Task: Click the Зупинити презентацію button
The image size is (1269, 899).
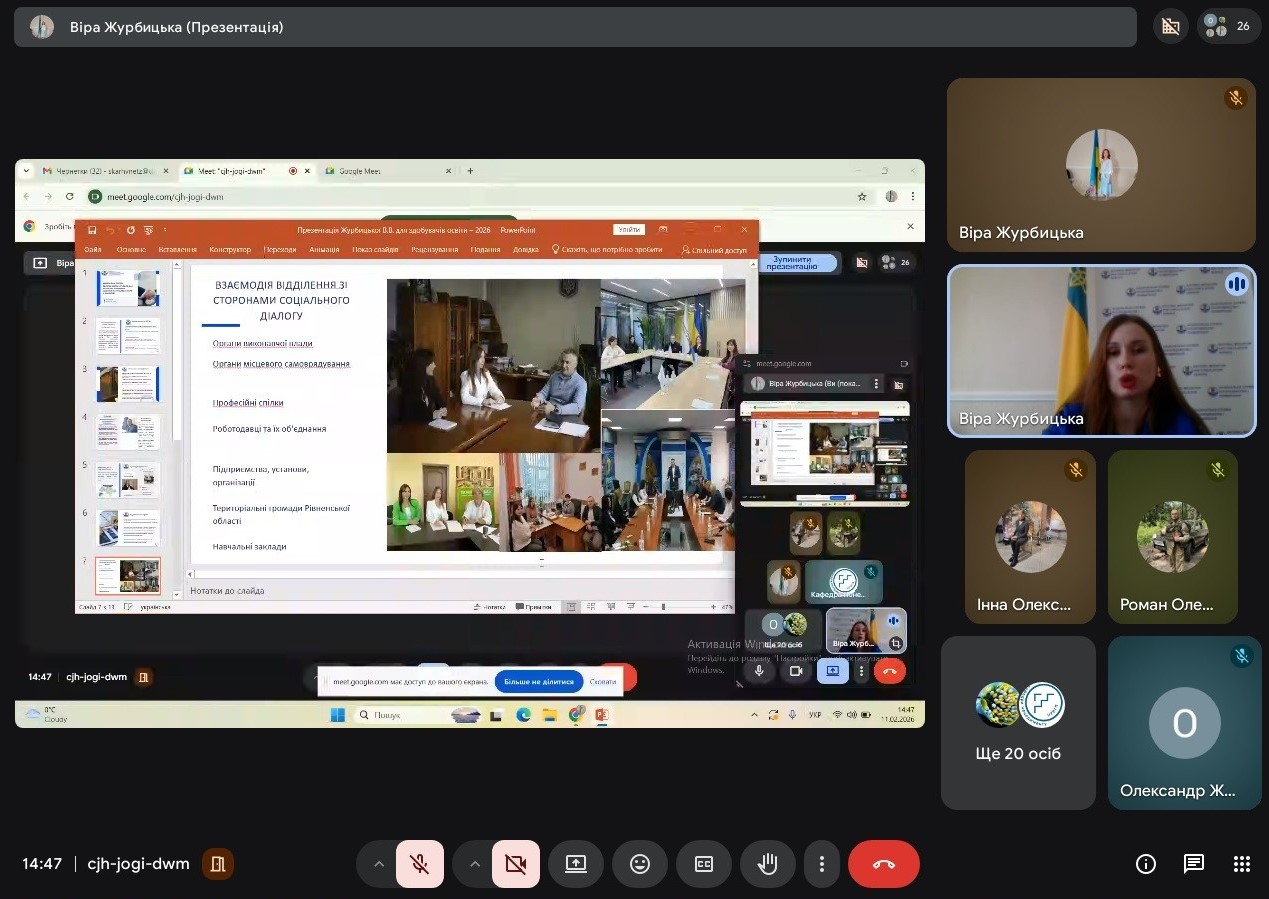Action: [x=795, y=263]
